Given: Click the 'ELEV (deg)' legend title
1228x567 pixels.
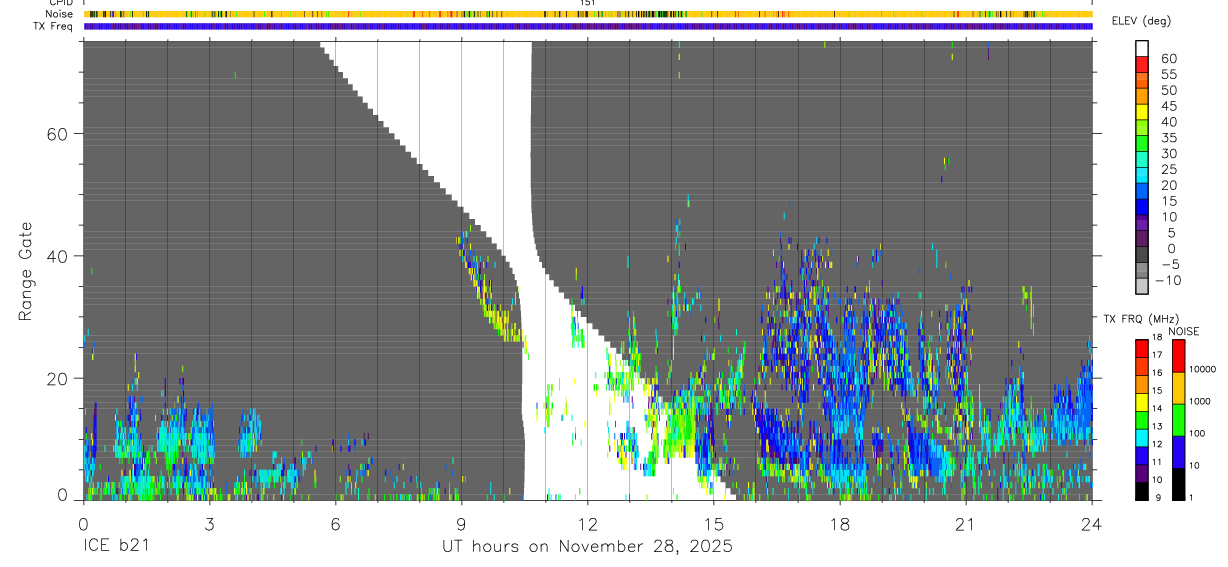Looking at the screenshot, I should [1141, 21].
